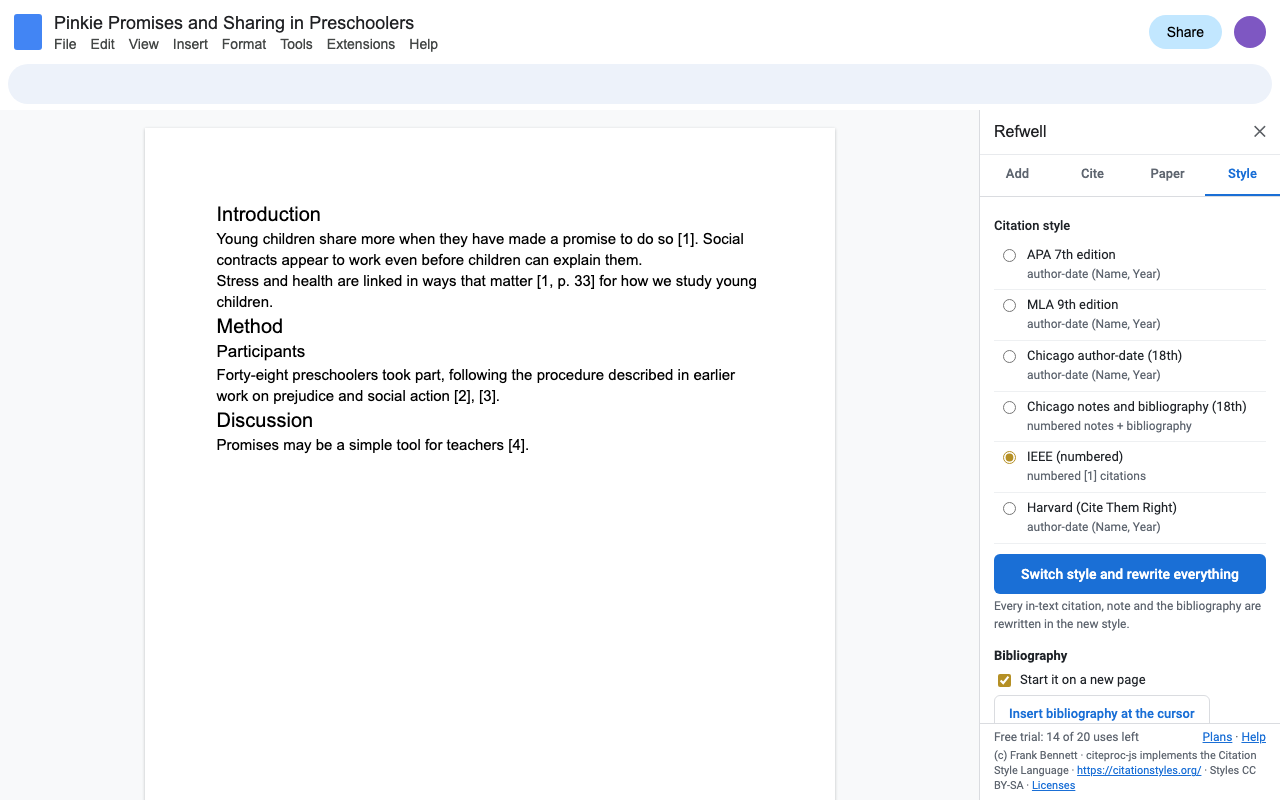Open the purple account avatar
The width and height of the screenshot is (1280, 800).
click(1250, 32)
